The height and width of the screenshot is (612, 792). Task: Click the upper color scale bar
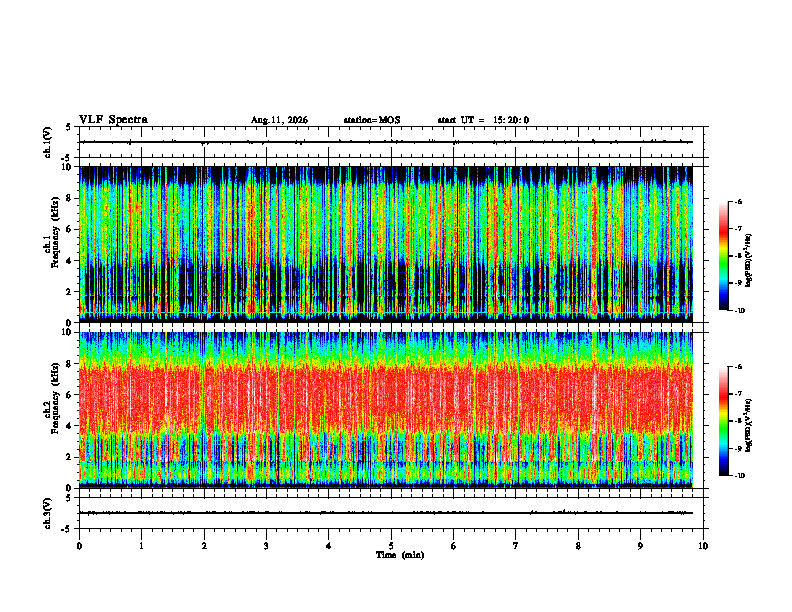coord(723,256)
